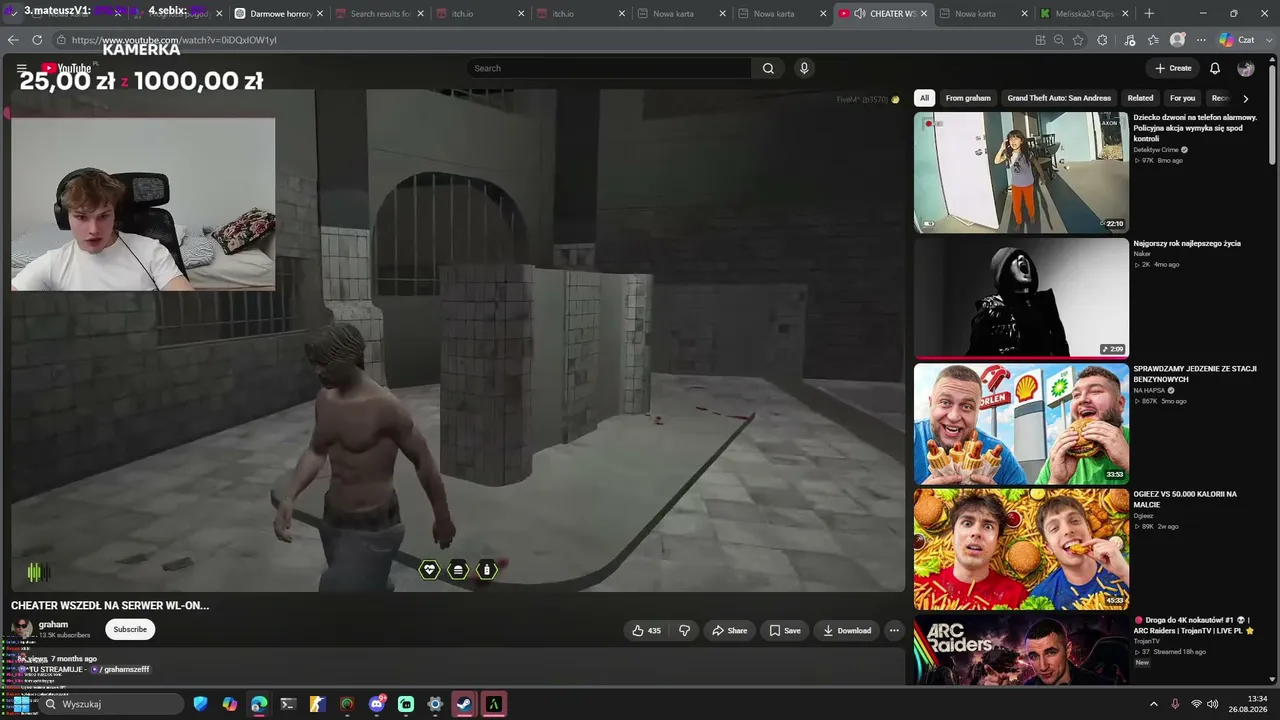Open a new browser tab with plus
The height and width of the screenshot is (720, 1280).
pyautogui.click(x=1149, y=13)
